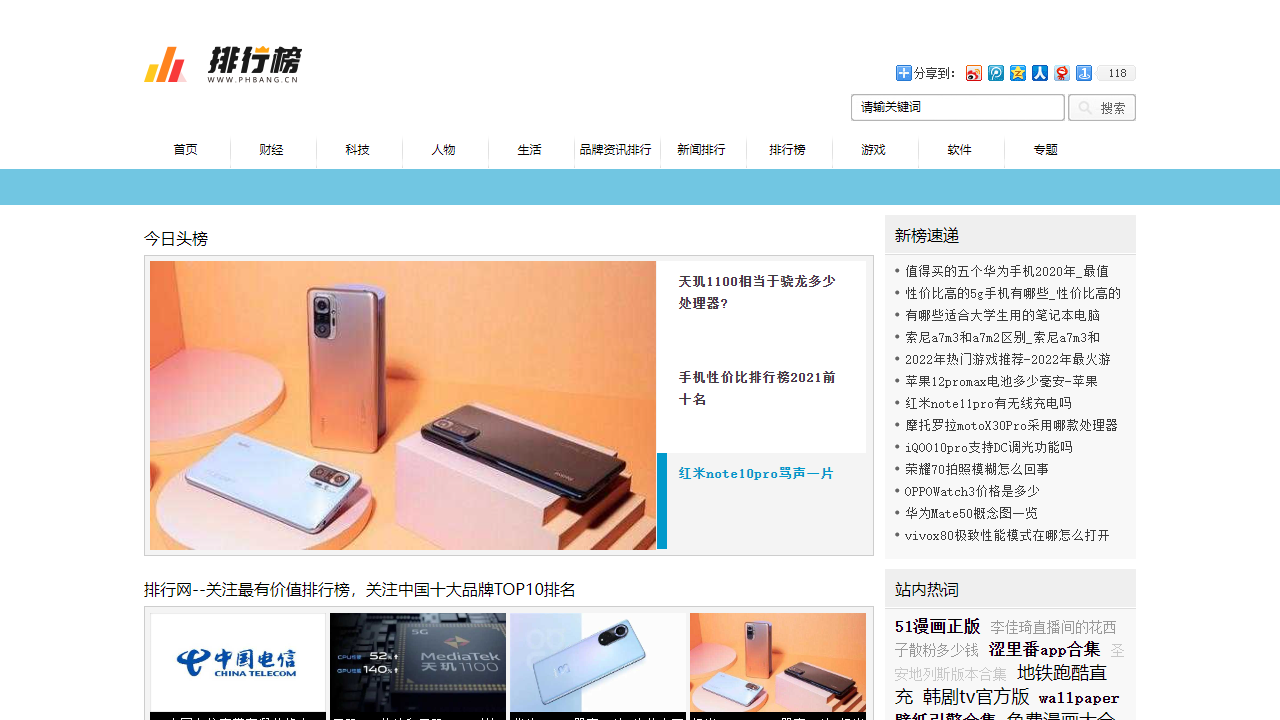Open 性价比高的5g手机有哪些 link
This screenshot has width=1280, height=720.
click(1013, 293)
